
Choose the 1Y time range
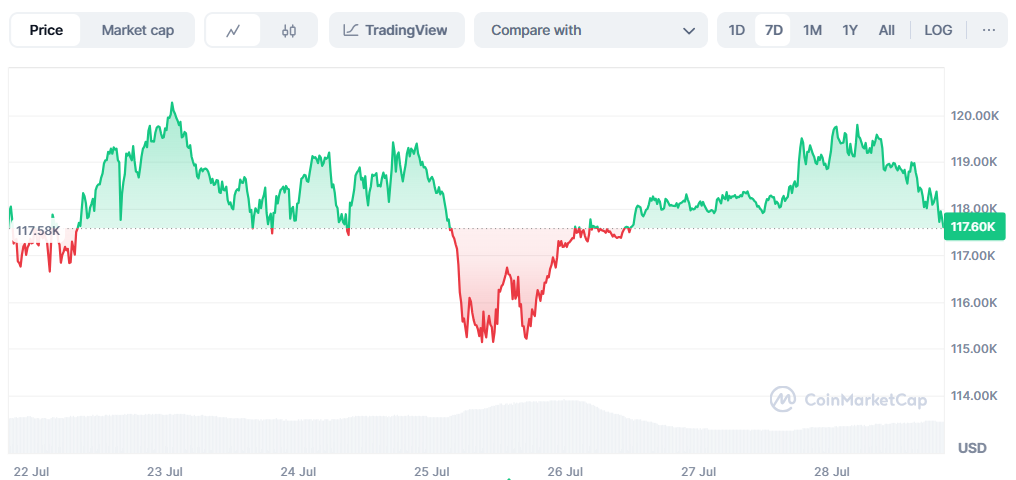coord(850,30)
